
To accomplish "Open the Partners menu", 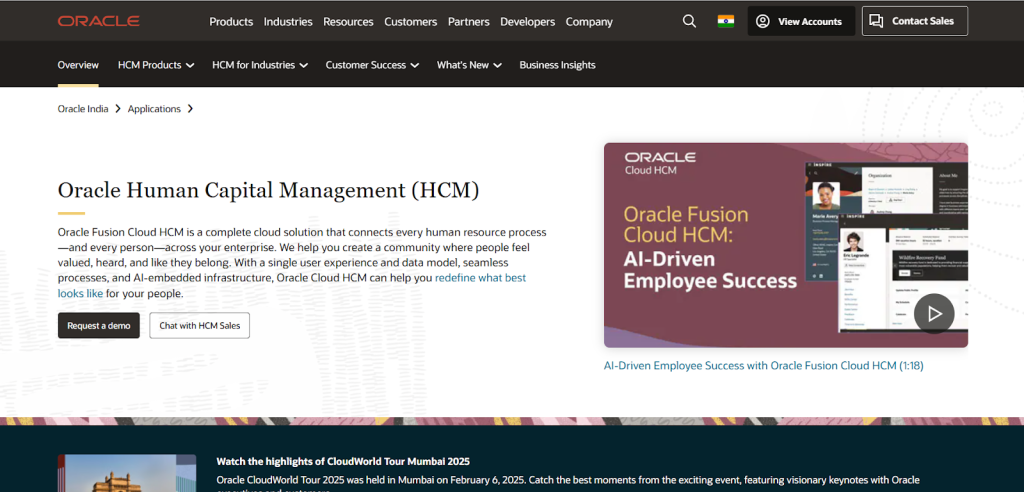I will tap(468, 22).
